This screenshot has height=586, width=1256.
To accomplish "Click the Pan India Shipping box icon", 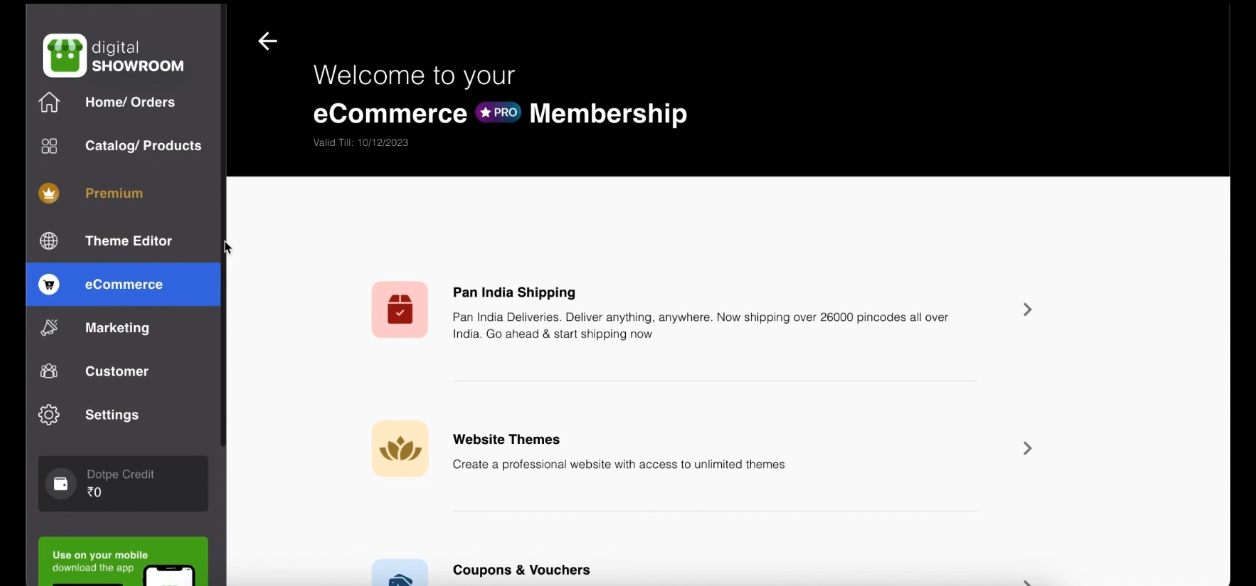I will click(x=400, y=310).
